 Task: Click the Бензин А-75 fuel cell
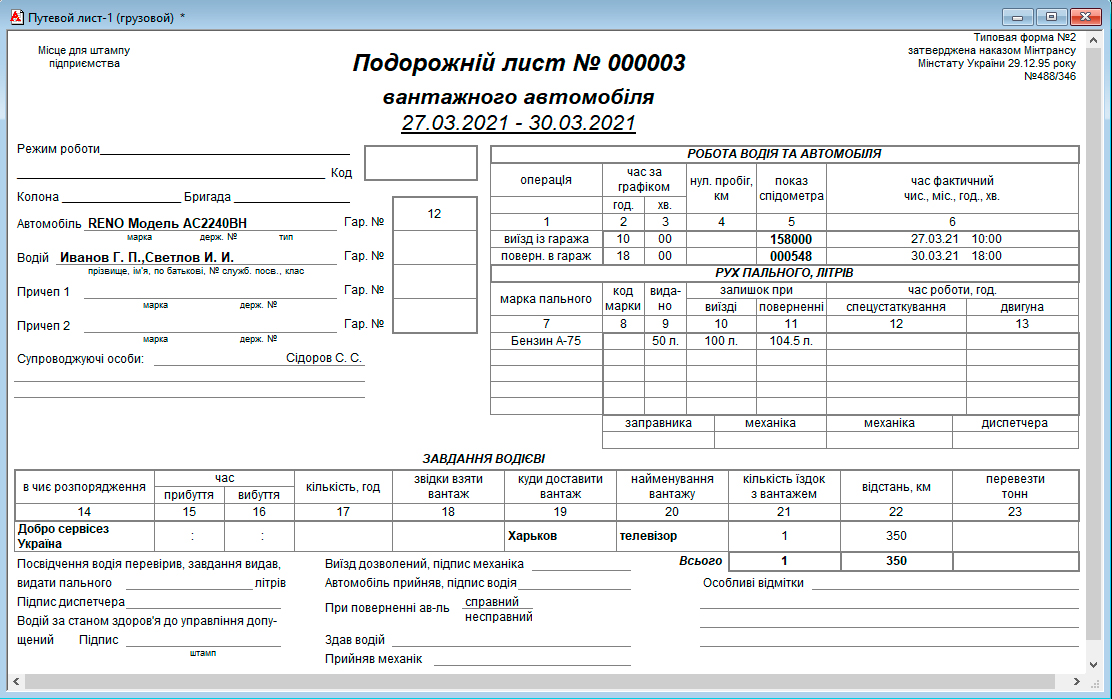coord(546,341)
